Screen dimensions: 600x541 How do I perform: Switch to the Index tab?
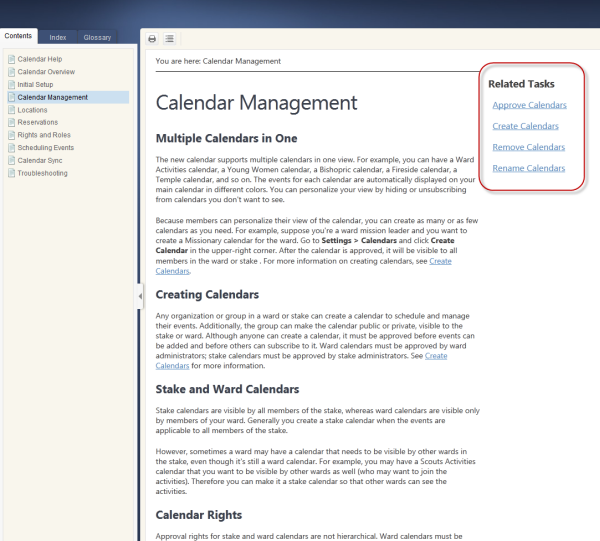58,37
